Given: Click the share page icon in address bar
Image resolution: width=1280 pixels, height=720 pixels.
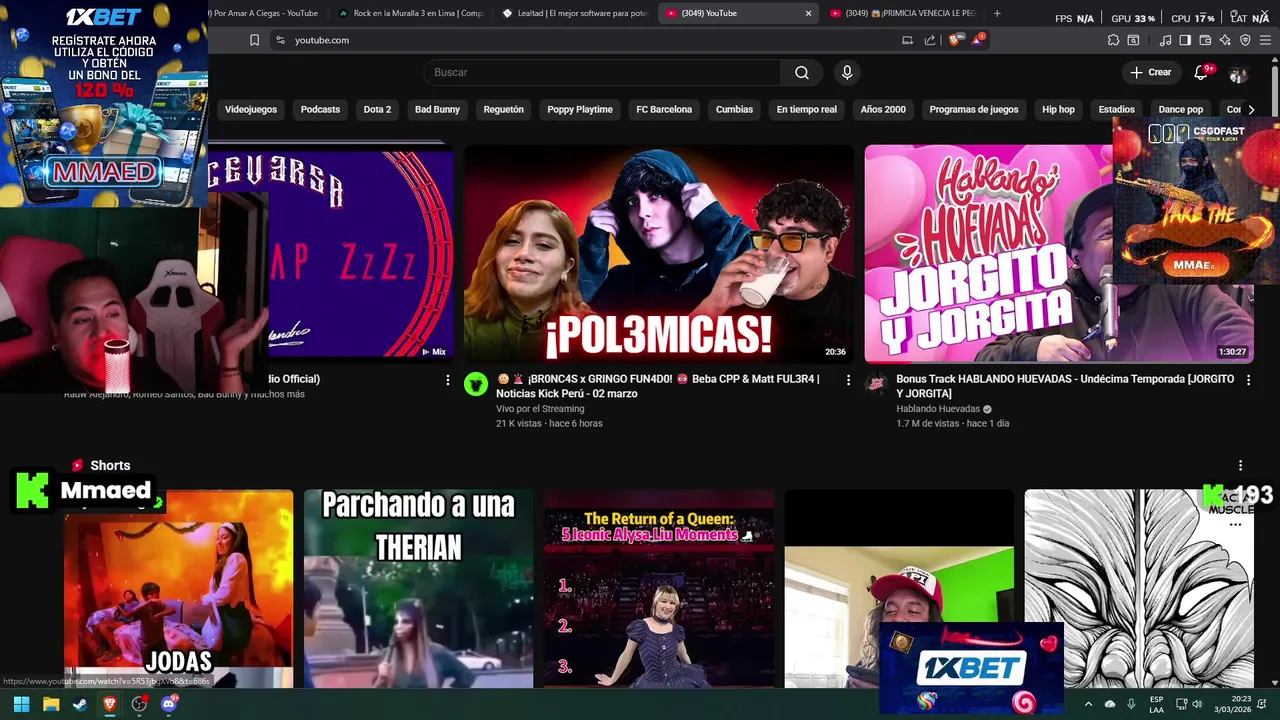Looking at the screenshot, I should click(930, 40).
